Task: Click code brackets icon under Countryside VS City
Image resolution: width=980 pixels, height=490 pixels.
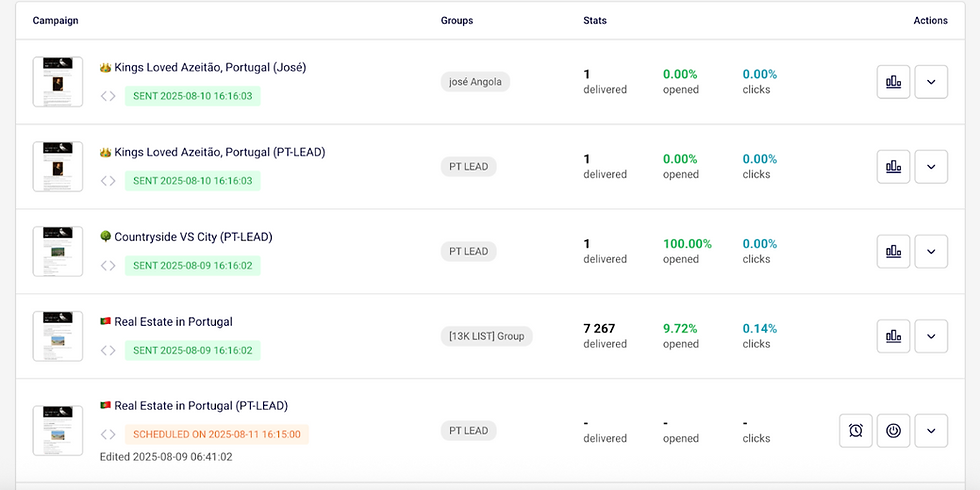Action: tap(108, 266)
